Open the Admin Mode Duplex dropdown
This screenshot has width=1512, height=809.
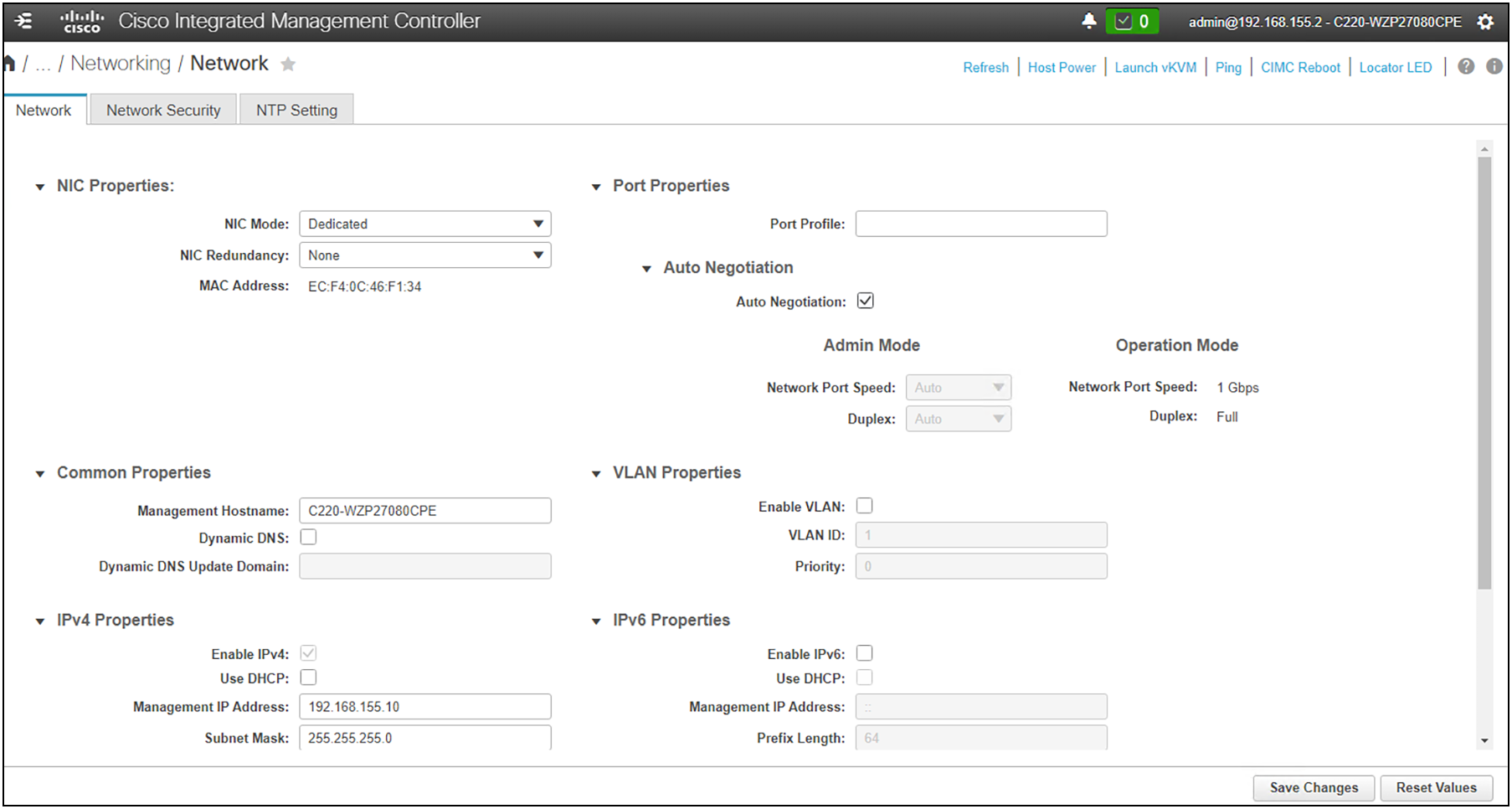pyautogui.click(x=959, y=419)
